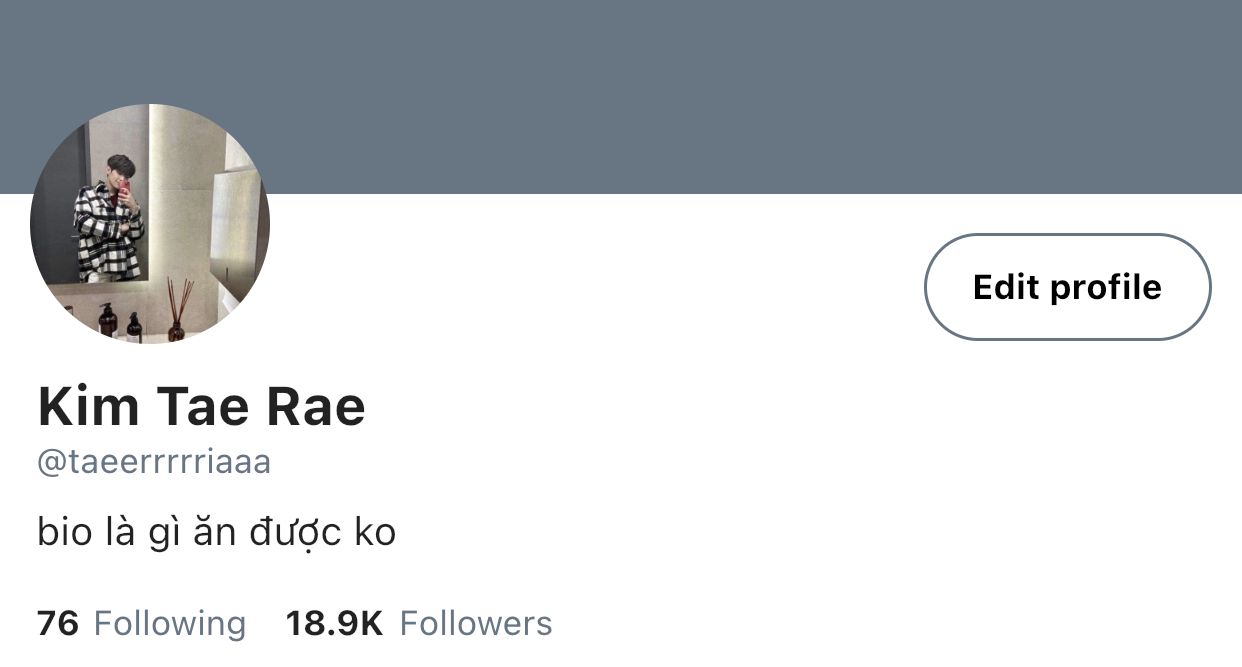1242x667 pixels.
Task: Click the @taeerrrrriaaa handle
Action: [x=154, y=463]
